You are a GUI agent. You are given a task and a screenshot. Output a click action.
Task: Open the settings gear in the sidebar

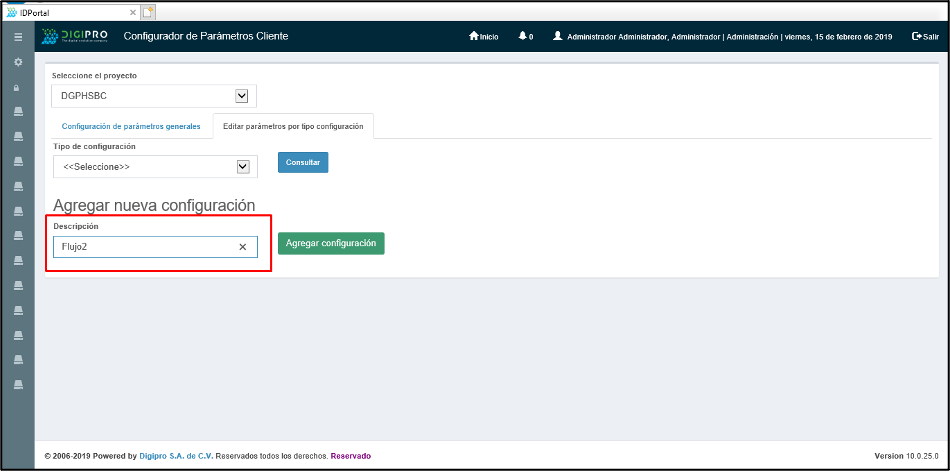click(x=17, y=62)
